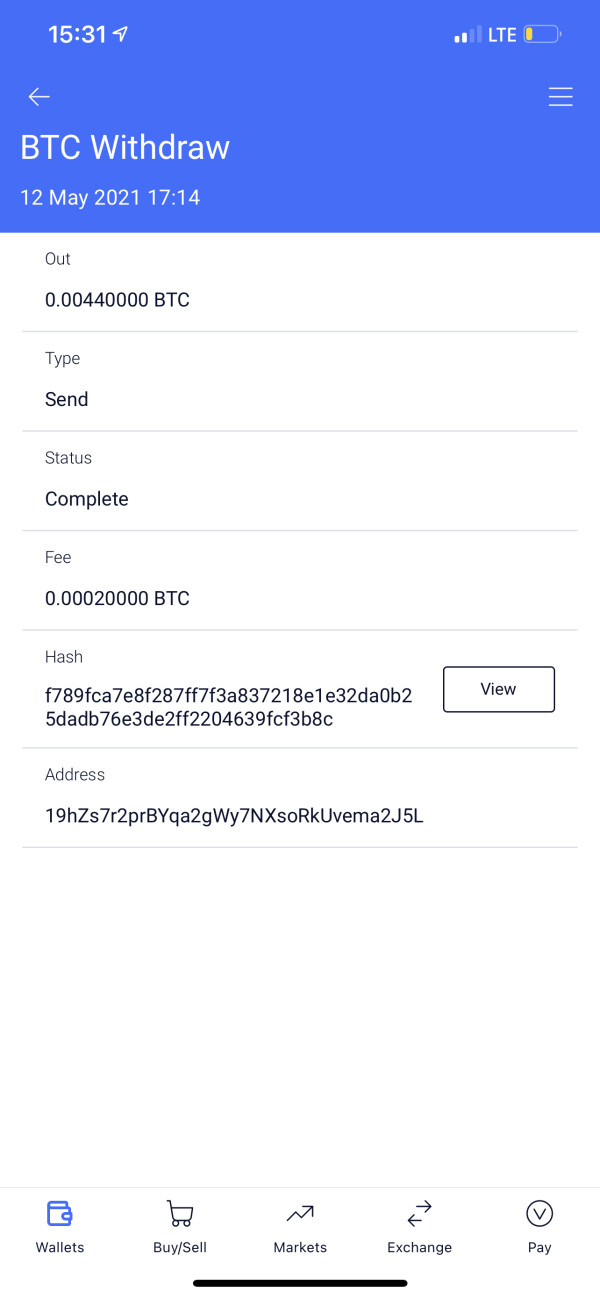Image resolution: width=600 pixels, height=1298 pixels.
Task: Select the transaction hash text
Action: tap(229, 707)
